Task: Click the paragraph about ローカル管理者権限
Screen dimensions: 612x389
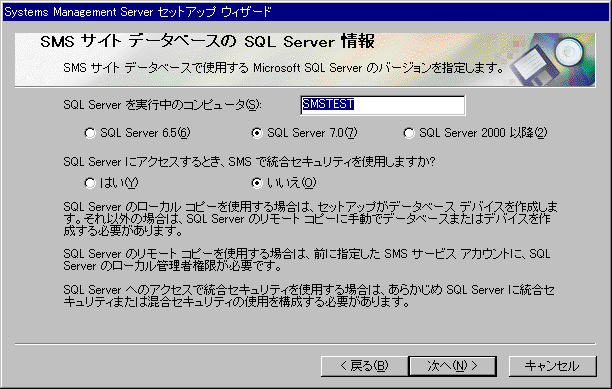Action: click(x=307, y=260)
